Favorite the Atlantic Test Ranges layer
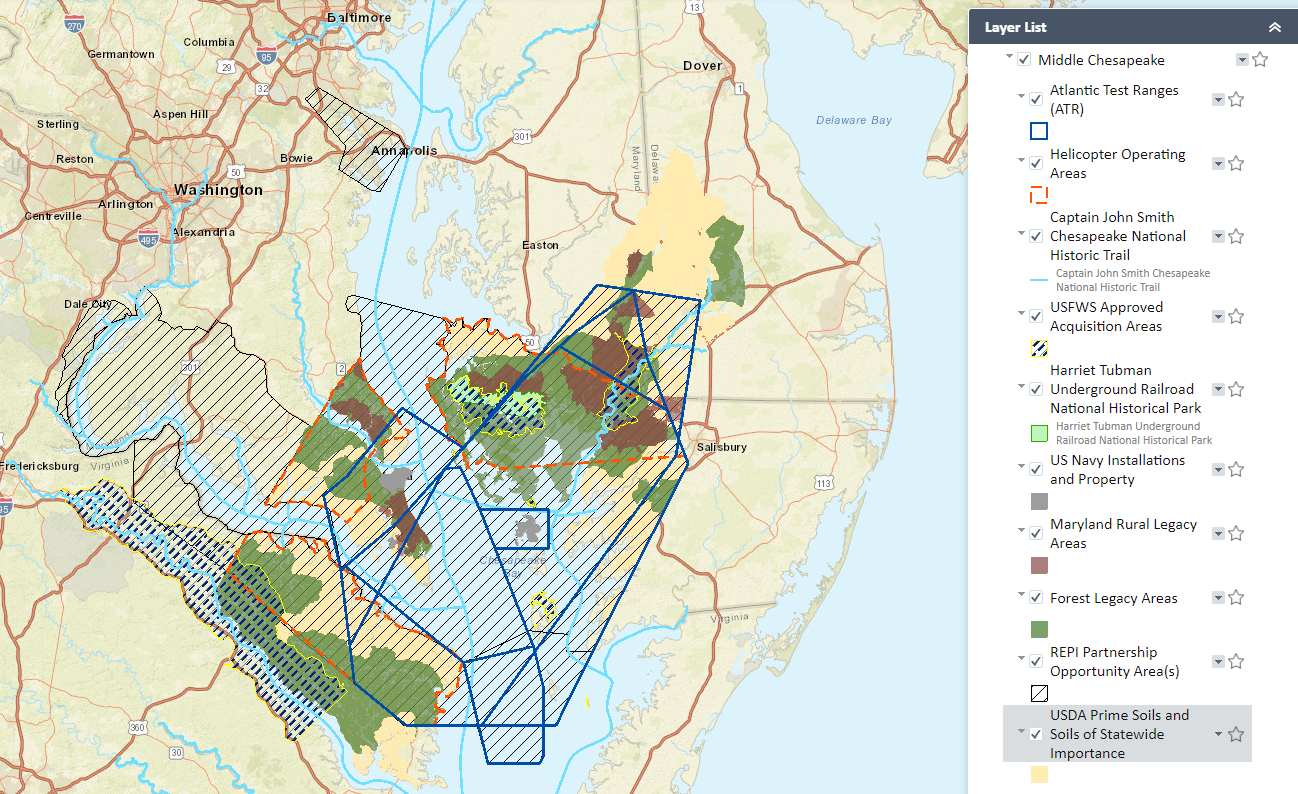The height and width of the screenshot is (794, 1298). pyautogui.click(x=1236, y=100)
